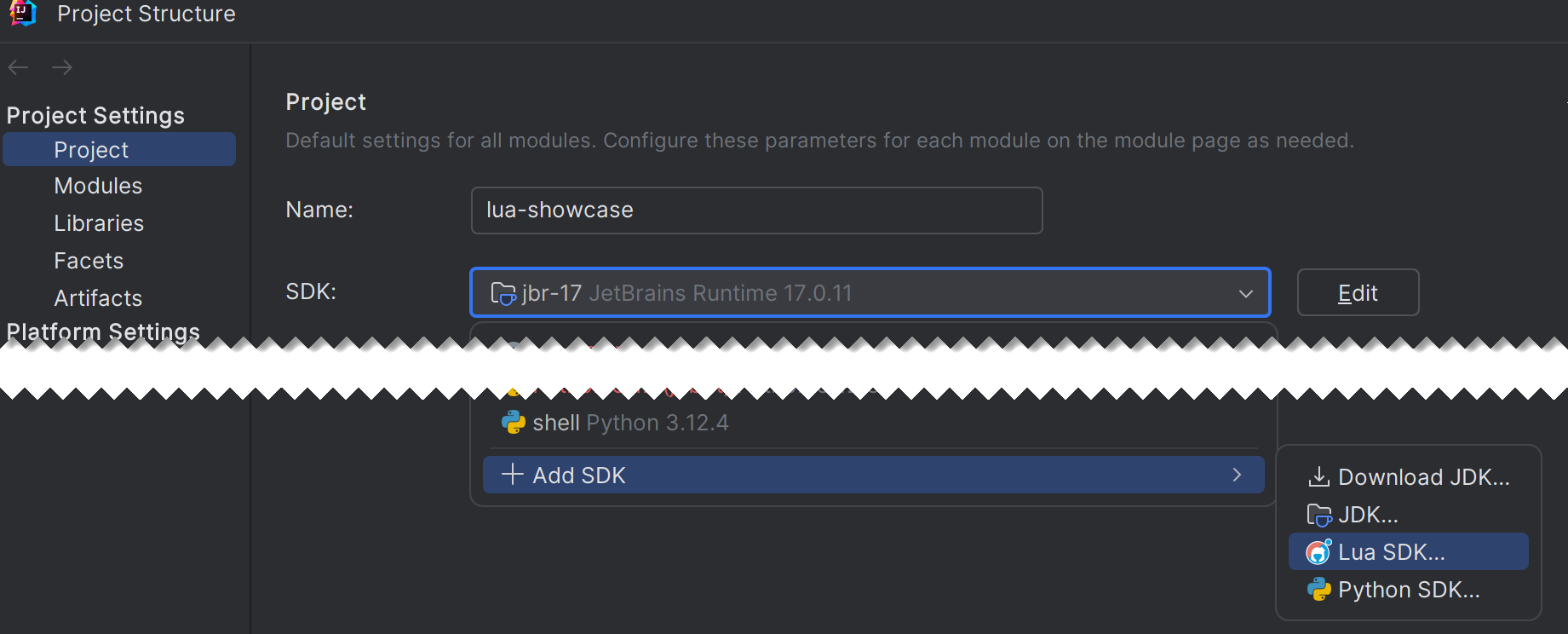
Task: Click the project Name text field
Action: 756,210
